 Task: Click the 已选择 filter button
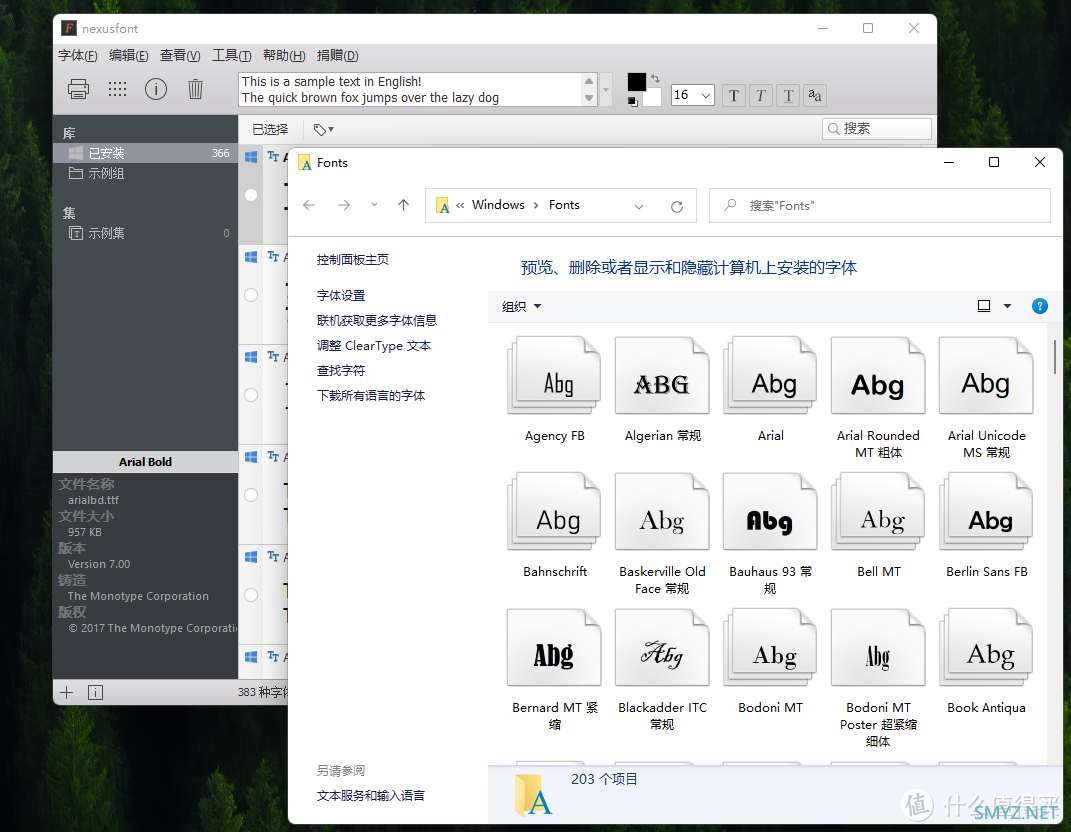pyautogui.click(x=270, y=129)
